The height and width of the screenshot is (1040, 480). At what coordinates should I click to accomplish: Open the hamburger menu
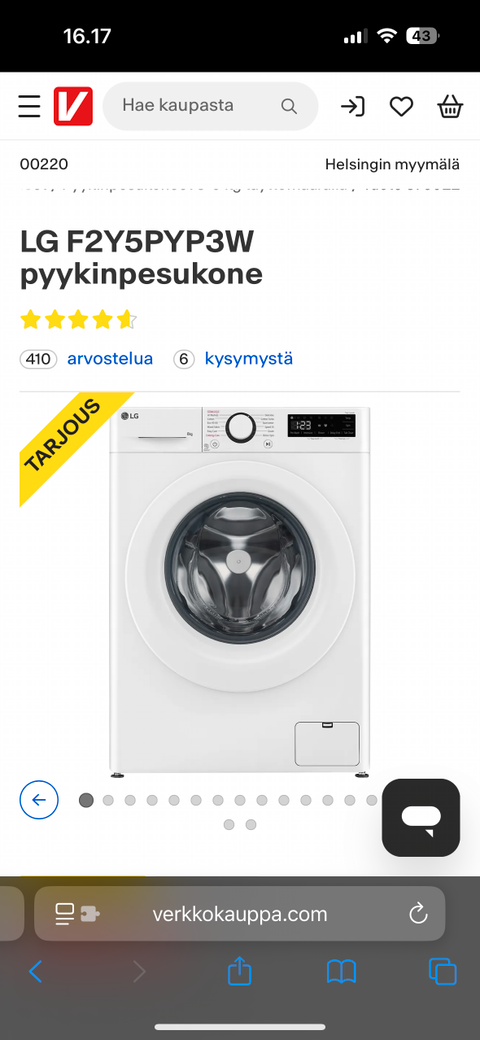point(29,106)
